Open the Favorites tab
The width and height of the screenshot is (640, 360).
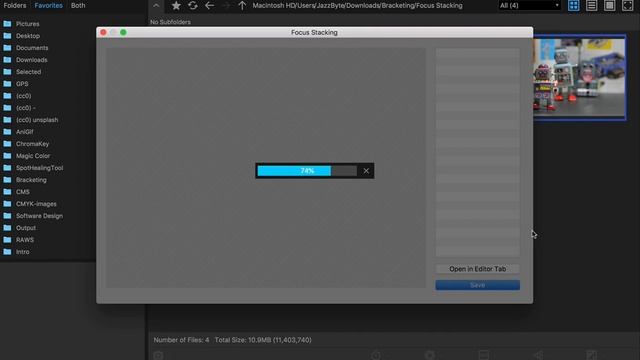click(49, 5)
